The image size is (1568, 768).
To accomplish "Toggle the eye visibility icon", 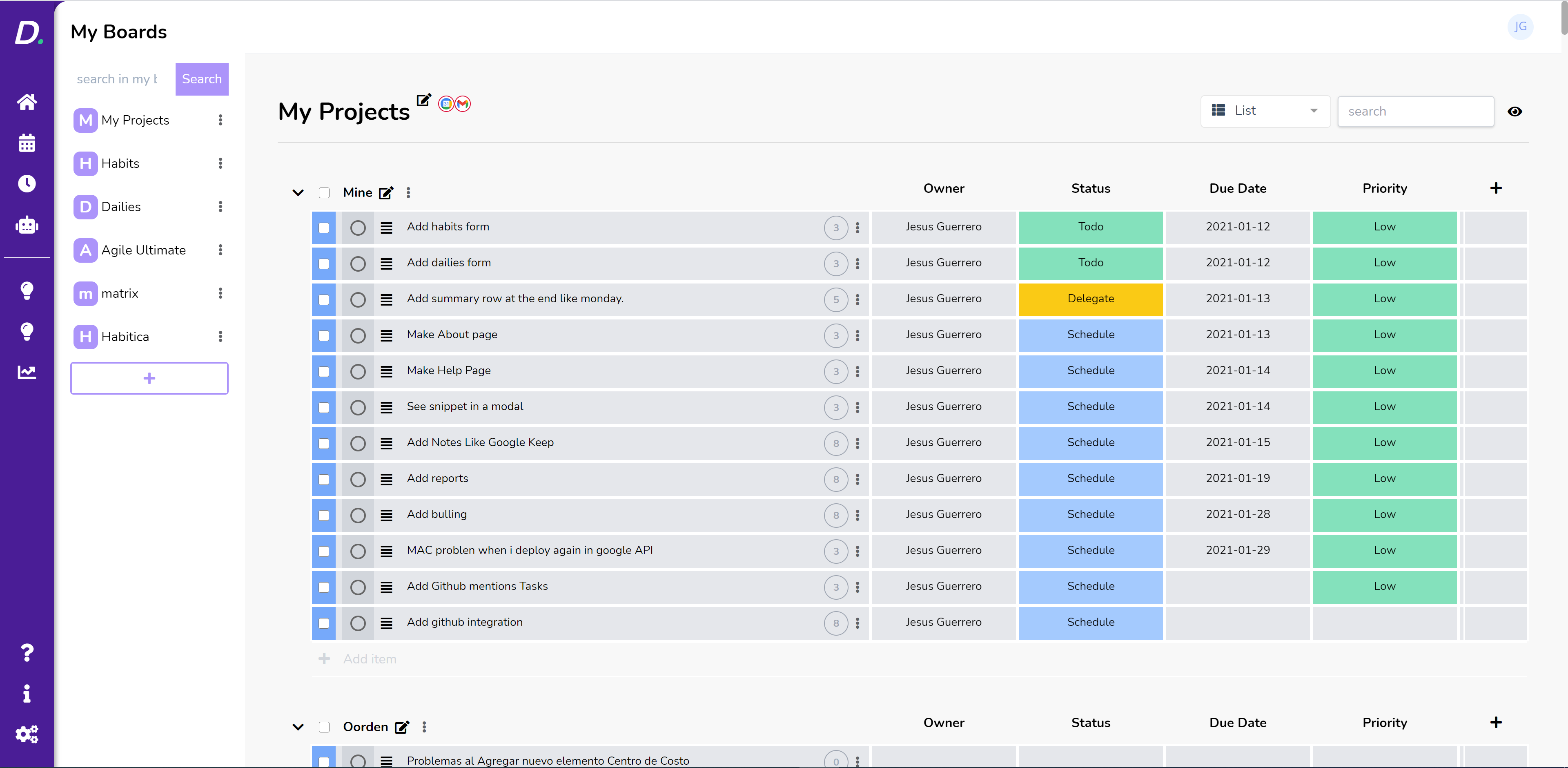I will pyautogui.click(x=1515, y=112).
